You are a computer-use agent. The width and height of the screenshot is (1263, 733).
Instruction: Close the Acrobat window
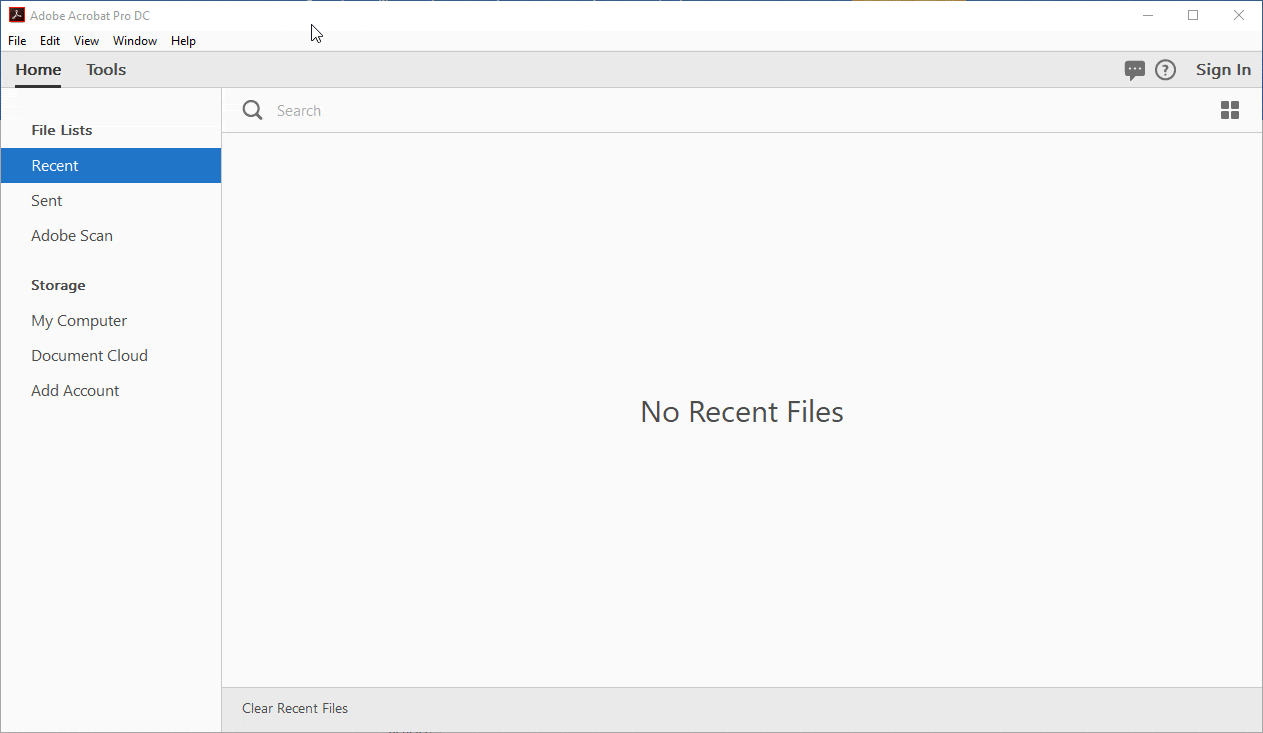(x=1239, y=15)
